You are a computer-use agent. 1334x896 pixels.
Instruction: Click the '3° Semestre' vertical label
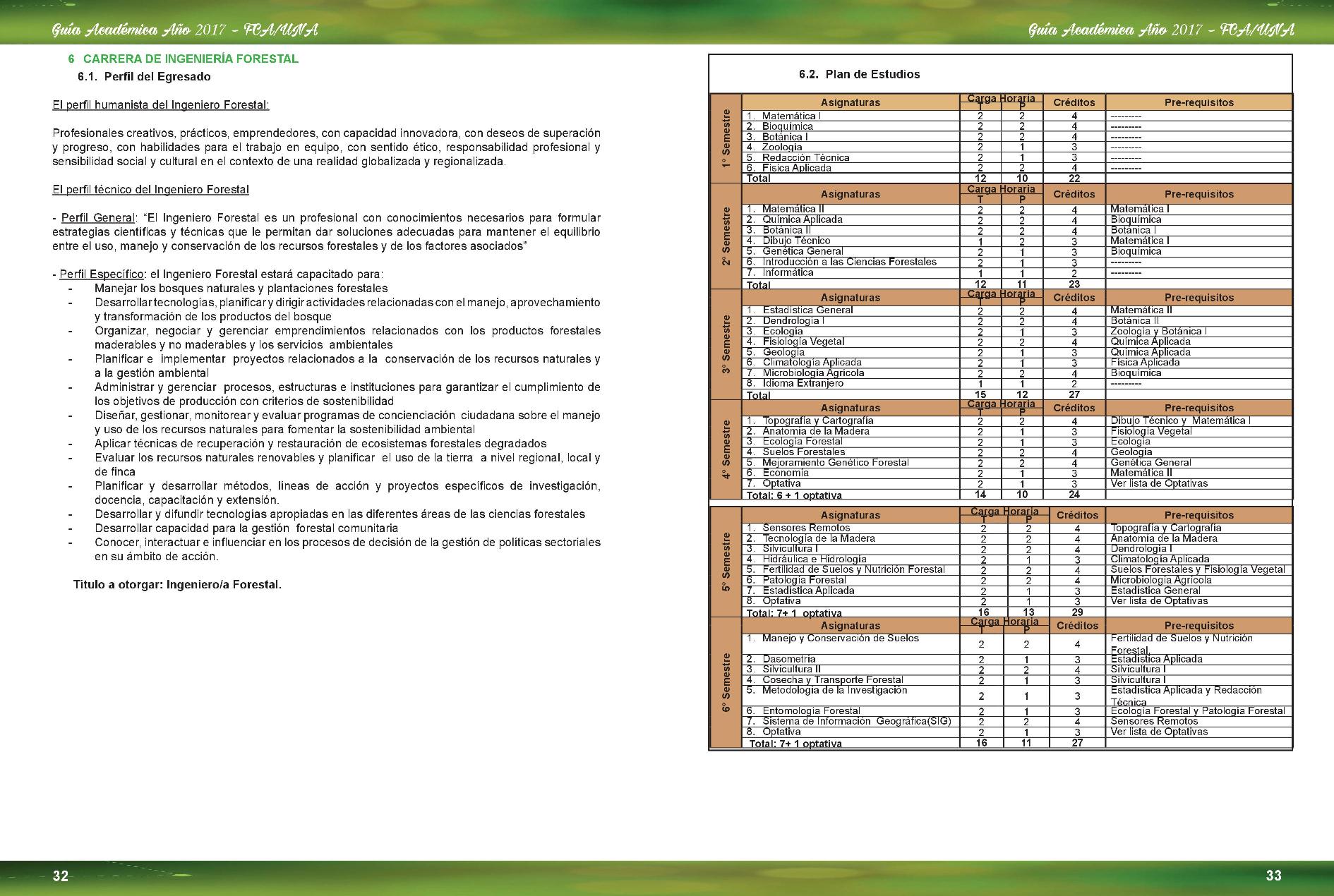[x=725, y=345]
